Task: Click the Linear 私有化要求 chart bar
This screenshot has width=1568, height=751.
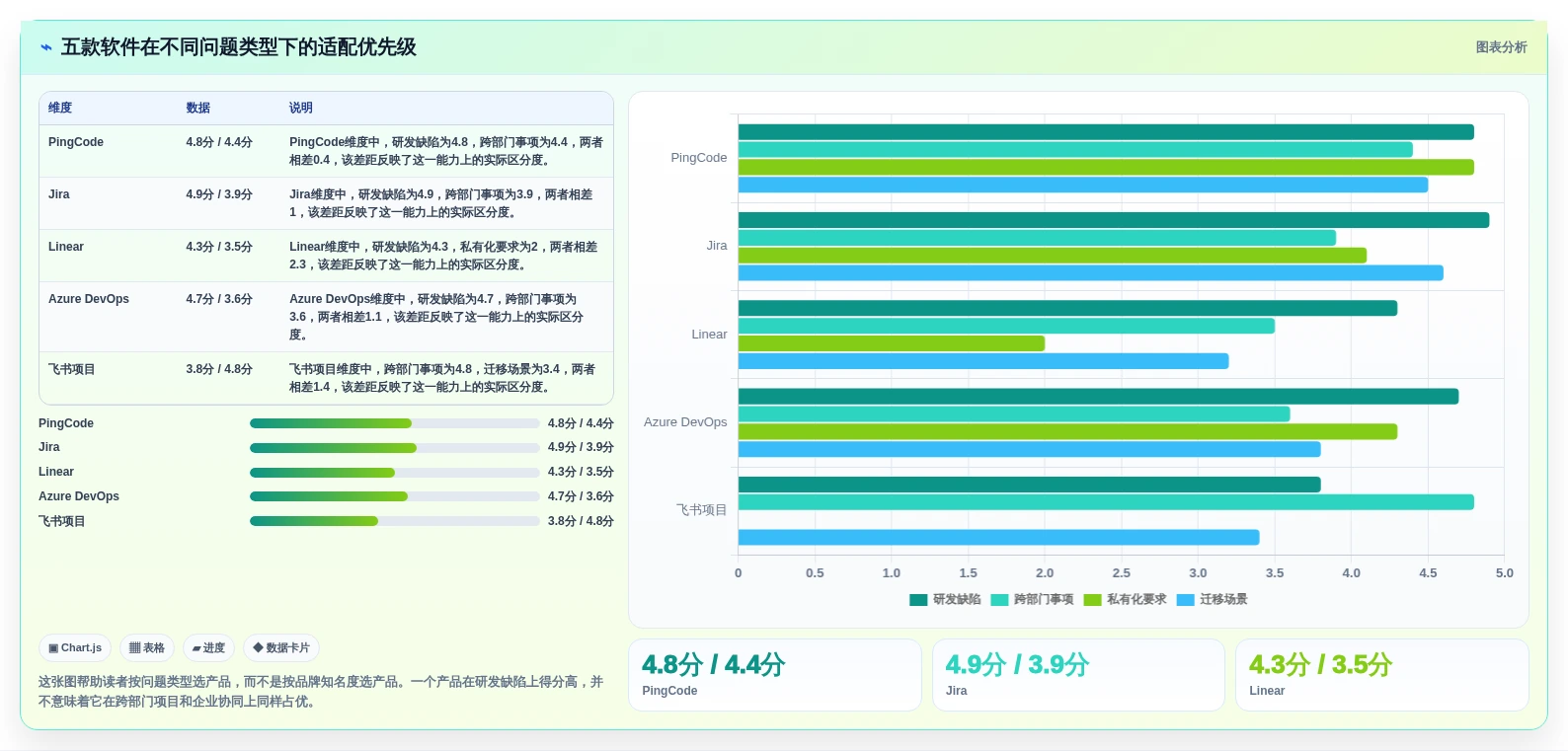Action: tap(892, 343)
